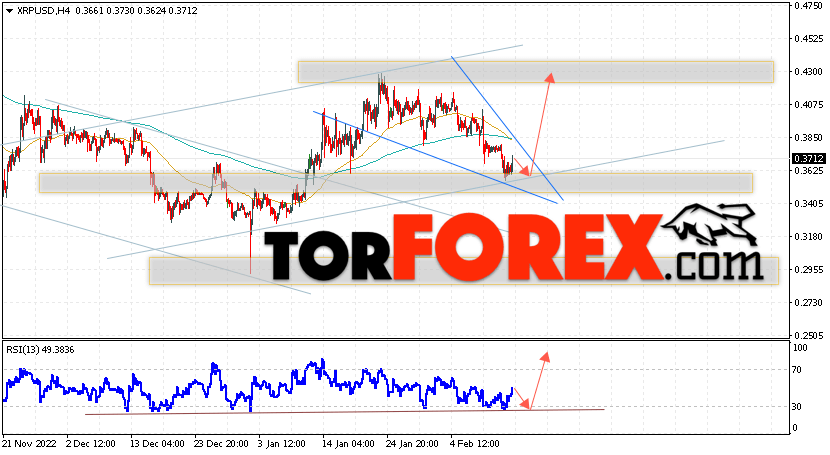
Task: Select the 0.2505 price axis label
Action: tap(808, 335)
